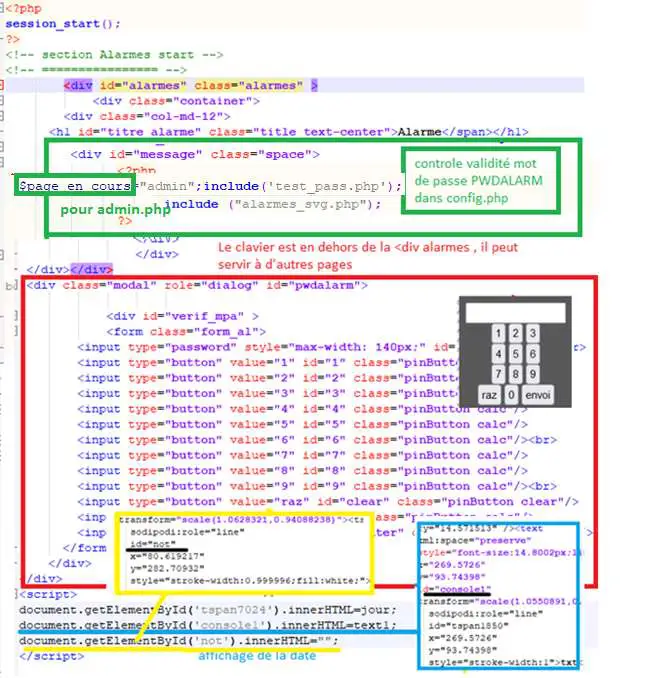The width and height of the screenshot is (661, 678).
Task: Click the keypad digit 9 button
Action: click(x=533, y=374)
